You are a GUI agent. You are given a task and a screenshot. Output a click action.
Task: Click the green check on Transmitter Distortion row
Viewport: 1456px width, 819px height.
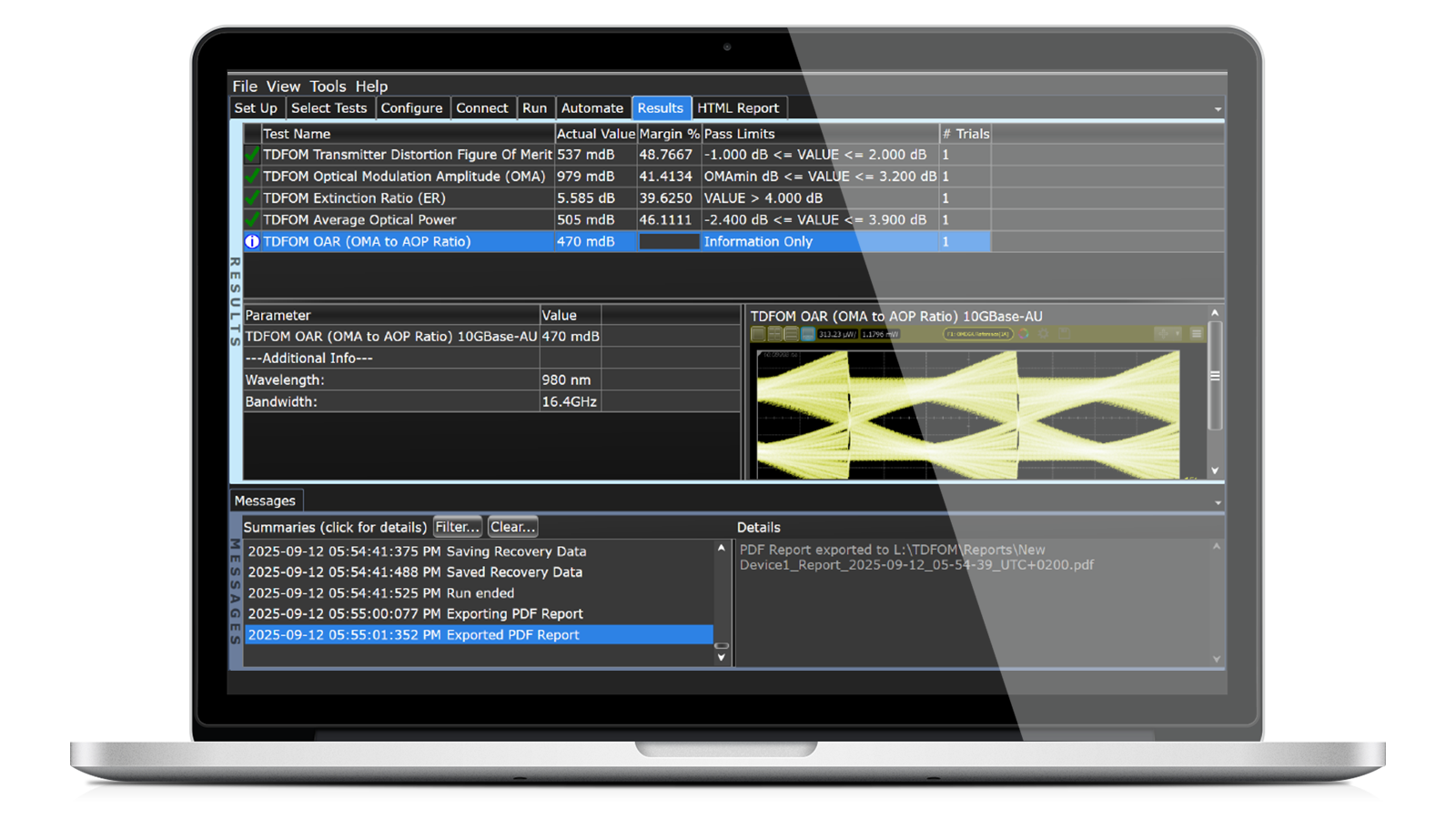252,155
